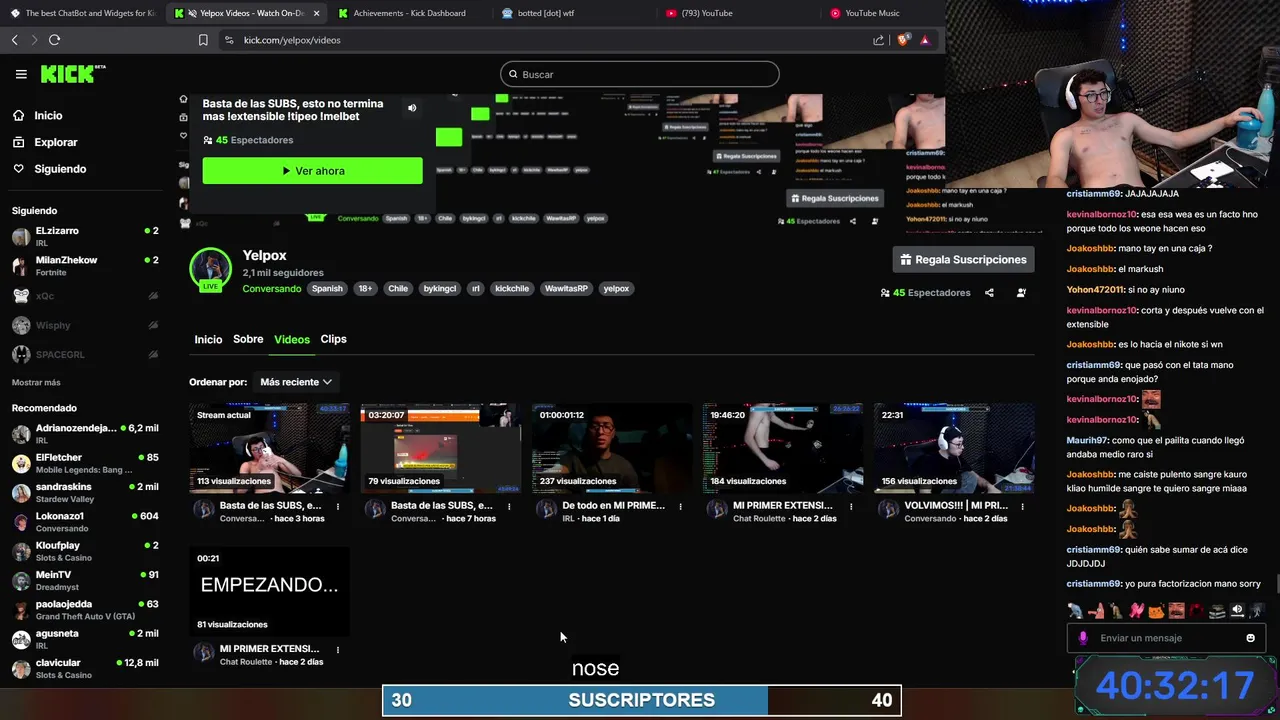1280x720 pixels.
Task: Switch to Inicio channel tab
Action: coord(208,339)
